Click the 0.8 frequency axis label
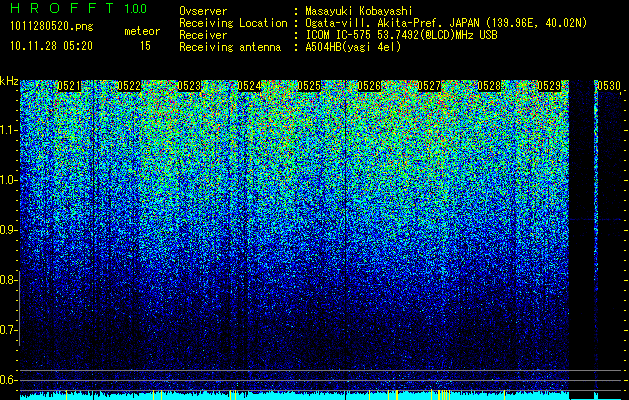 (x=9, y=280)
